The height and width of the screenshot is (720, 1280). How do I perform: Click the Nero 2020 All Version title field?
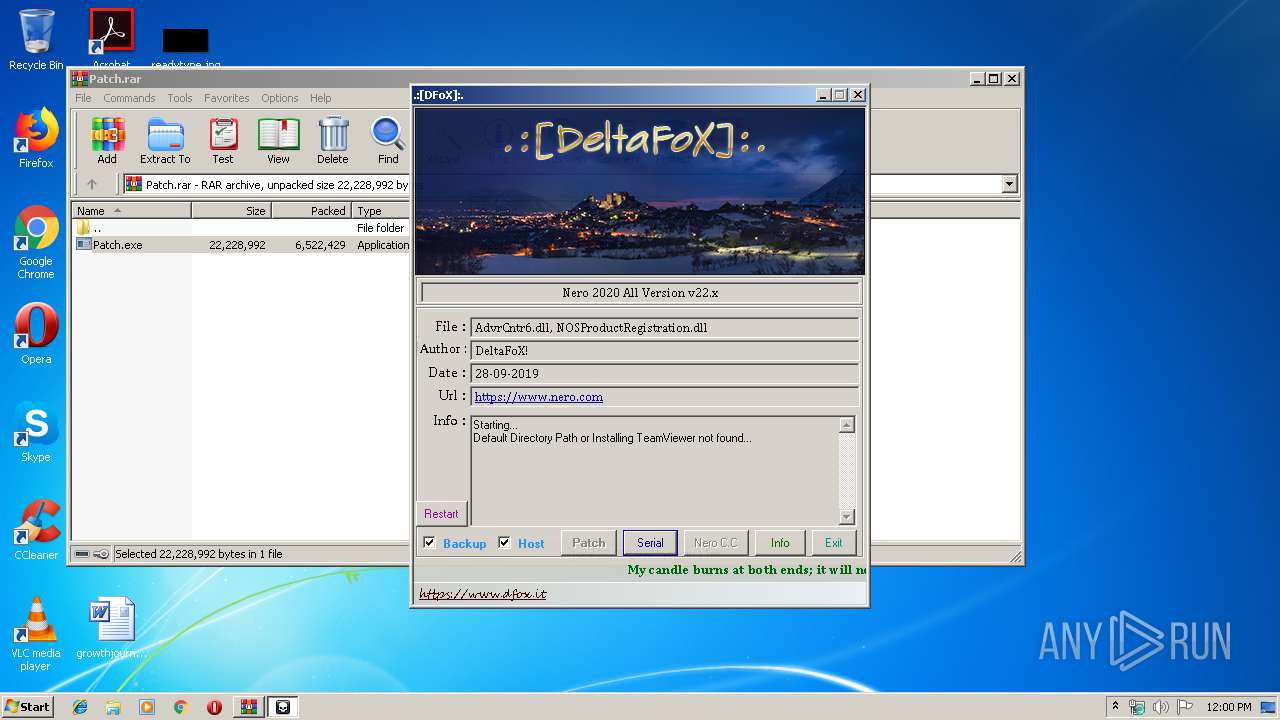click(640, 293)
